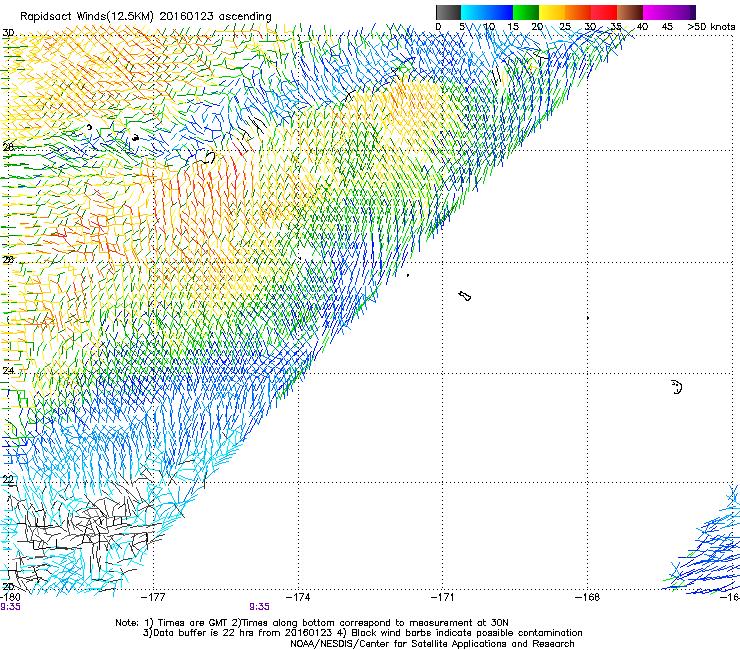Pick the orange 25–30 knots legend segment
Viewport: 740px width, 650px height.
pos(578,12)
